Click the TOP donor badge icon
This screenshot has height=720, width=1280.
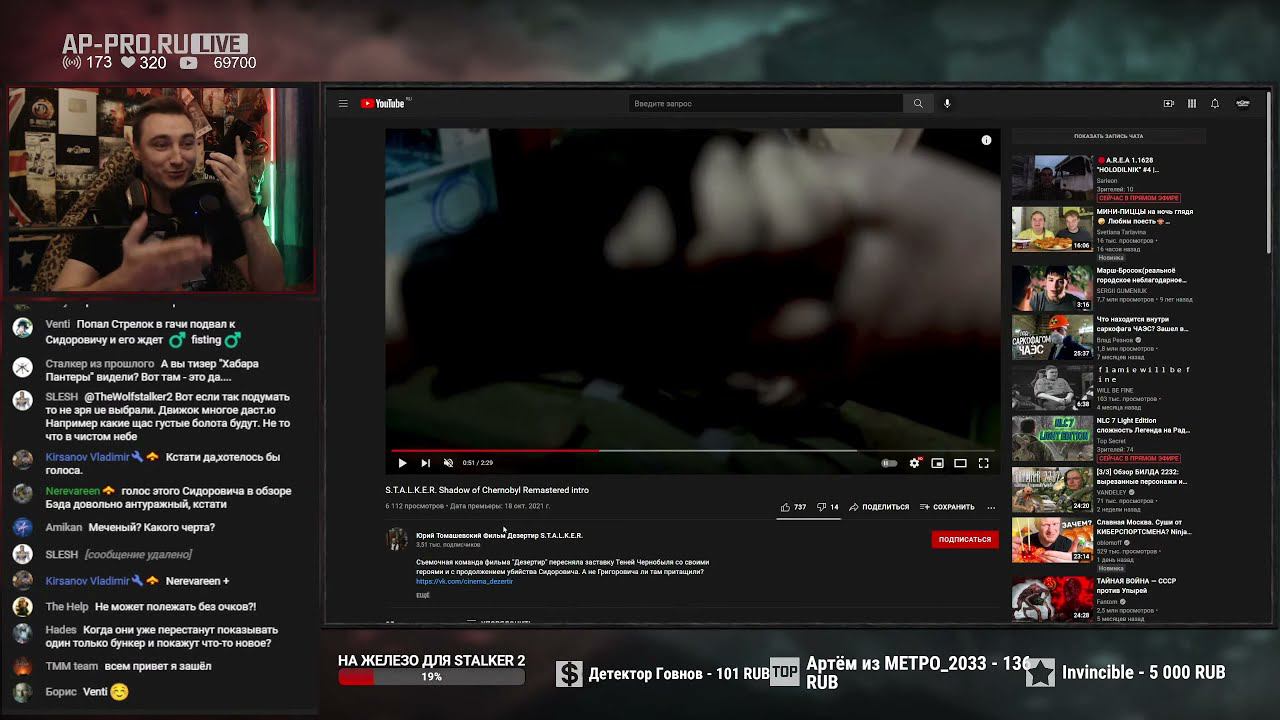pos(784,673)
